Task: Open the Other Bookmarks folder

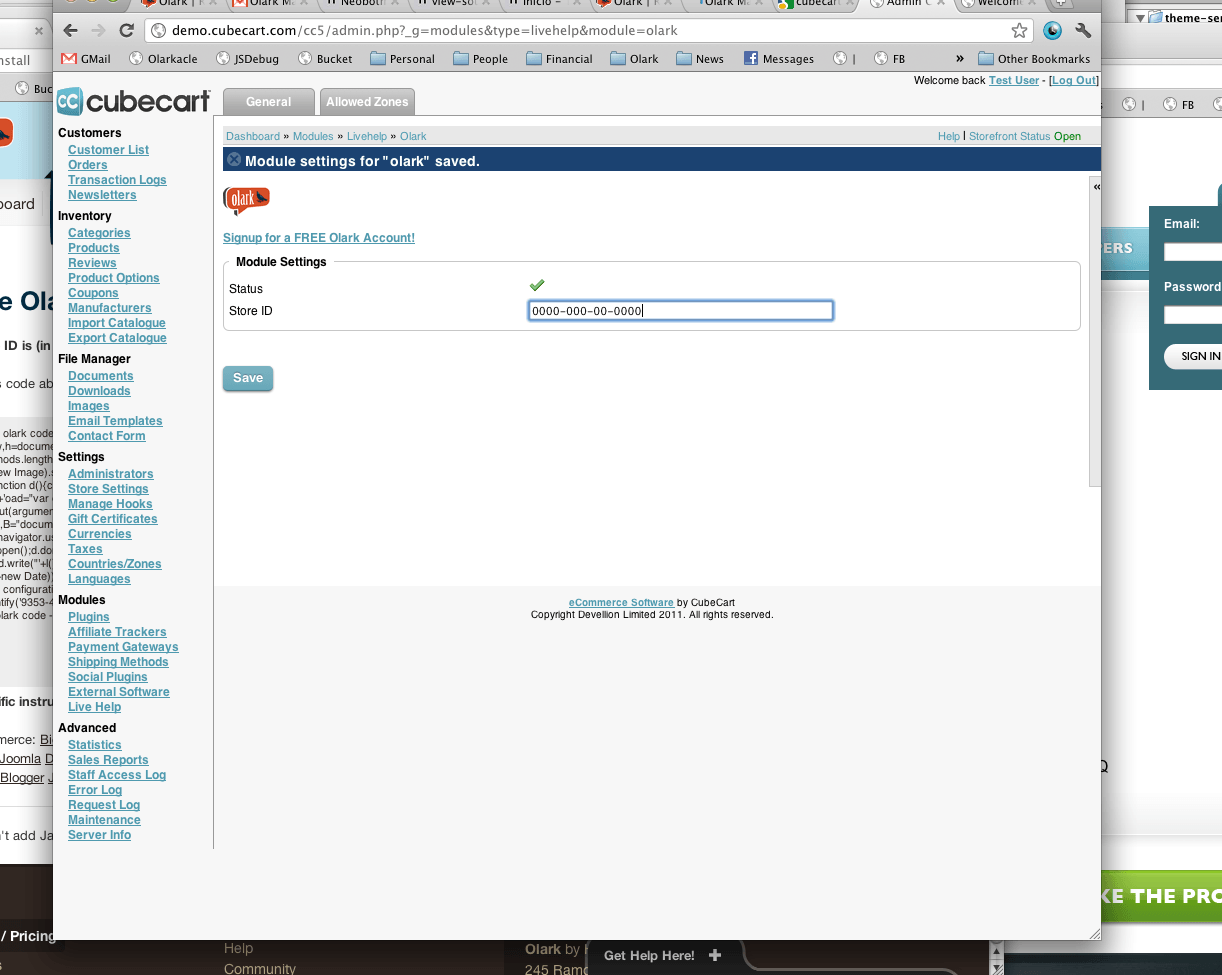Action: tap(1034, 59)
